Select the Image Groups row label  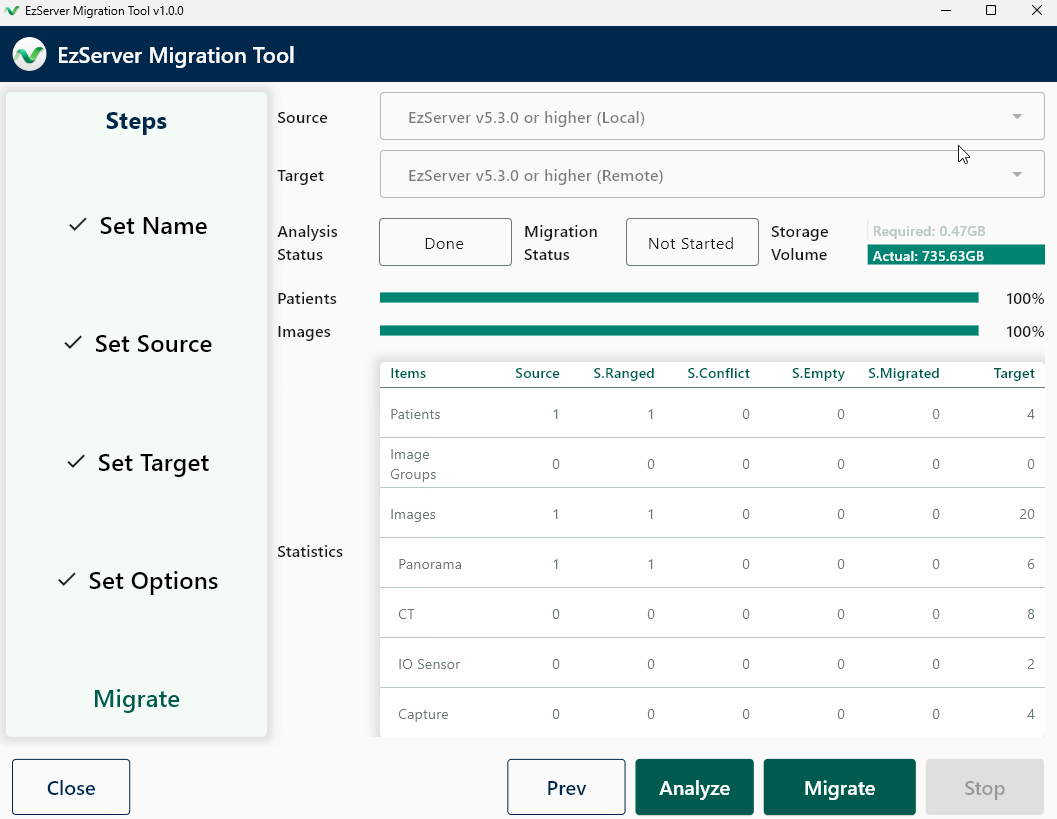click(x=413, y=464)
